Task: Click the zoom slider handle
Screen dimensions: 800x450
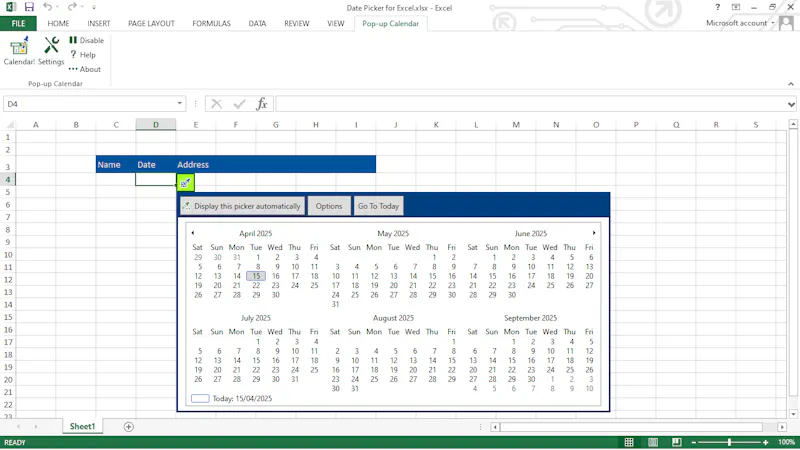Action: pos(730,442)
